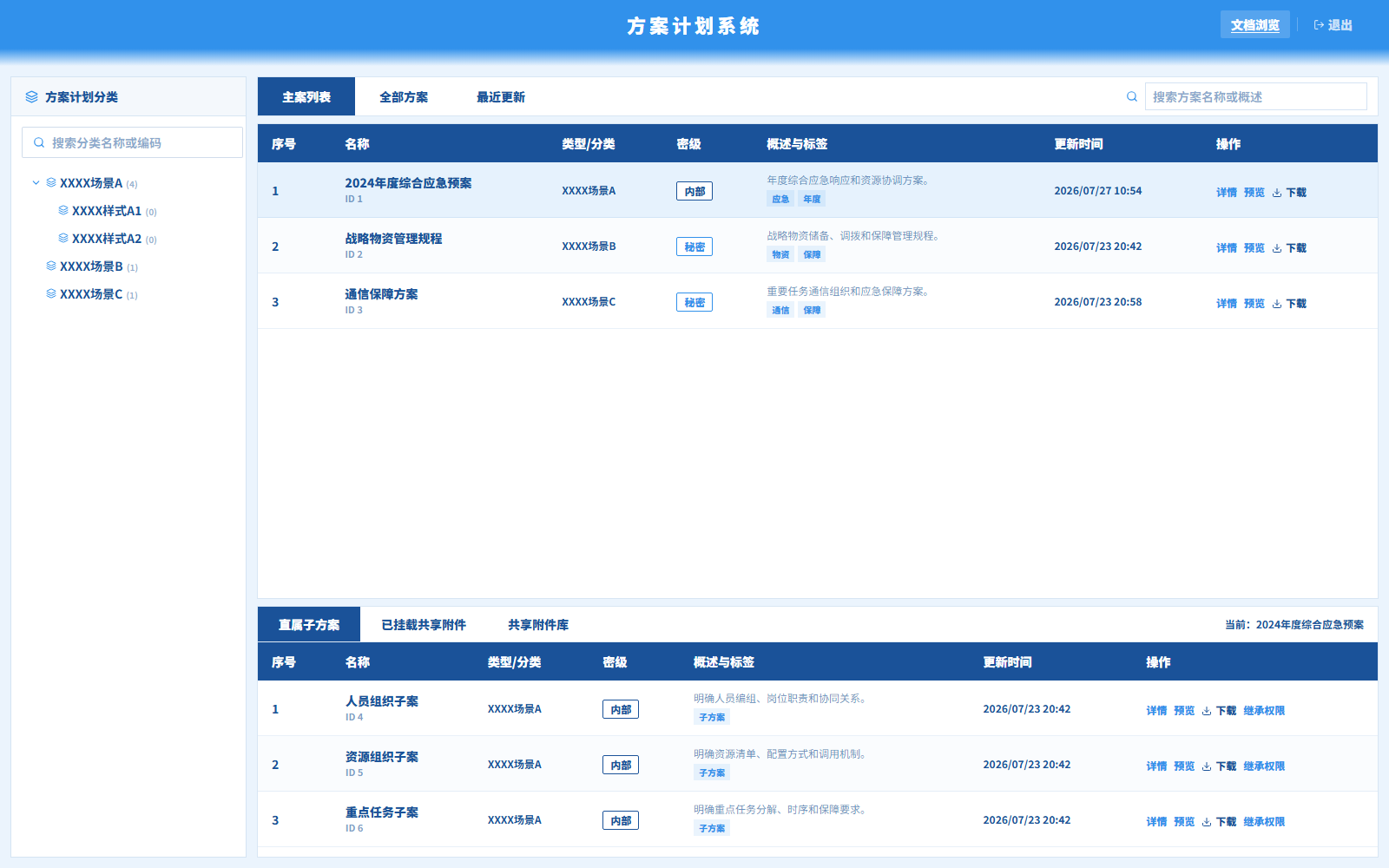Click 预览 for 通信保障方案
The image size is (1389, 868).
(1254, 304)
